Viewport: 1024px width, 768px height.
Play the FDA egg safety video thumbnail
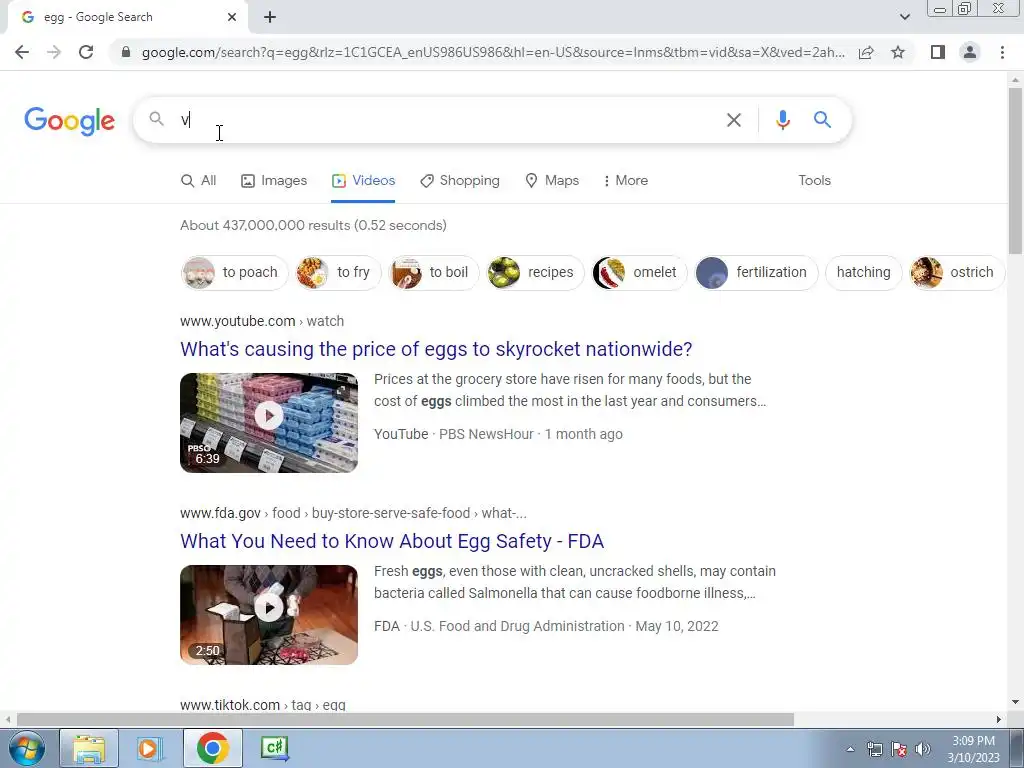(269, 615)
